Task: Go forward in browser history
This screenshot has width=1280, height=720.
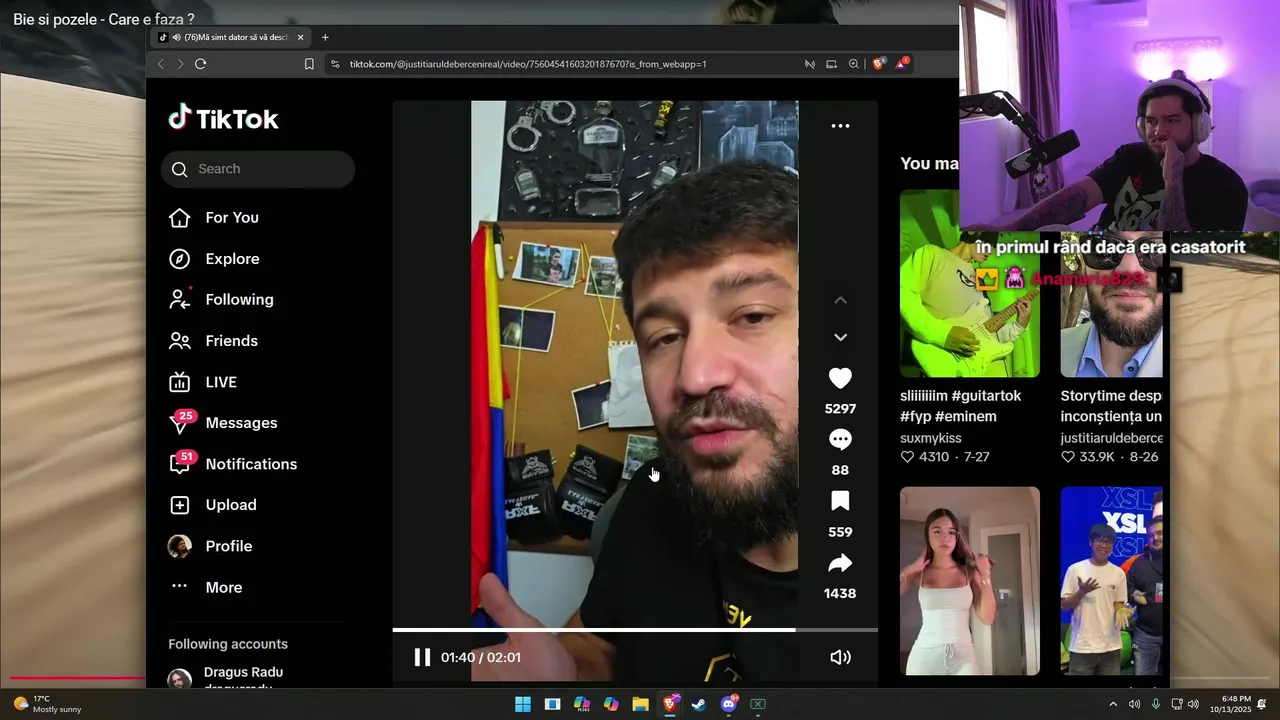Action: point(180,64)
